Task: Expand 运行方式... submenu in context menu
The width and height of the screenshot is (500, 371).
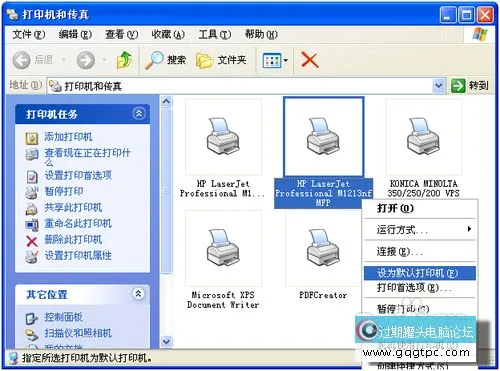Action: tap(420, 229)
